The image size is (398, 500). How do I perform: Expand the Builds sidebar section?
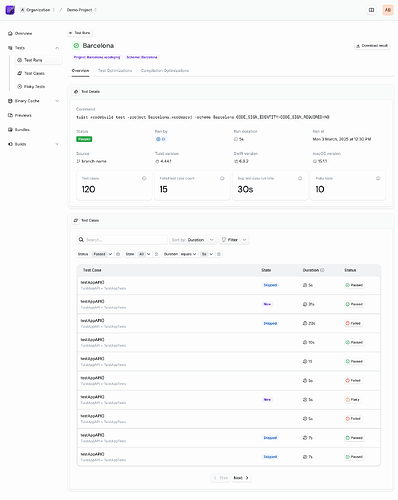point(57,144)
